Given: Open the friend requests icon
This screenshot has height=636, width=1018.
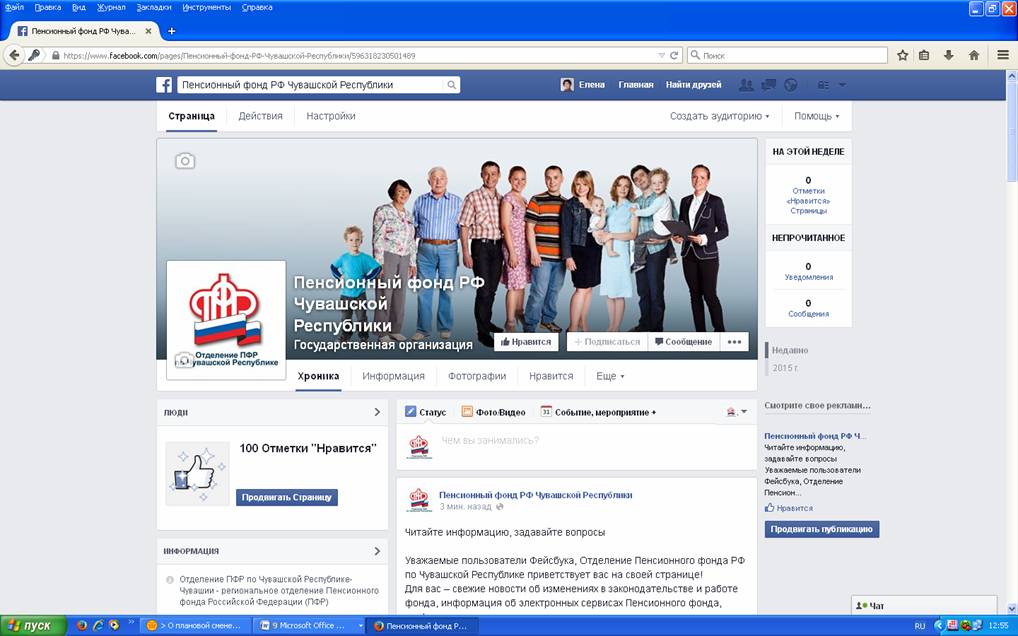Looking at the screenshot, I should point(747,85).
